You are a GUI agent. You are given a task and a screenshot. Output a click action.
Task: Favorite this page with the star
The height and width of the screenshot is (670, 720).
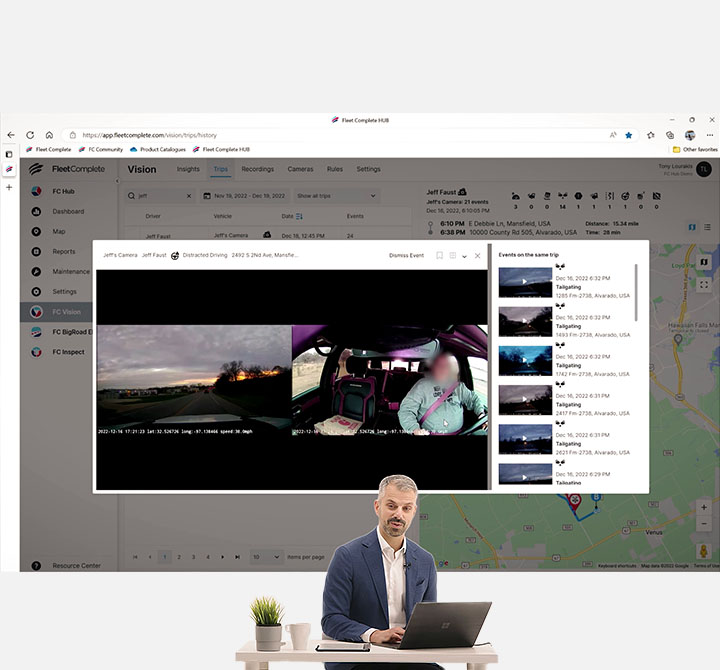coord(629,135)
